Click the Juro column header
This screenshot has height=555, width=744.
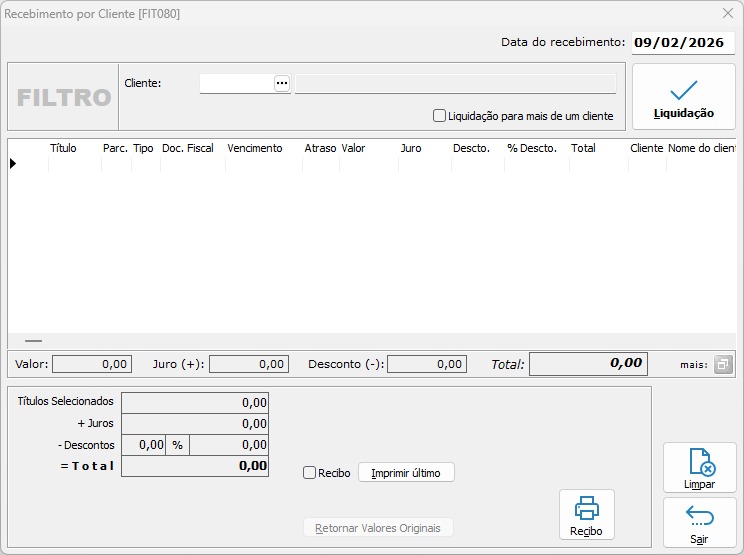point(411,148)
